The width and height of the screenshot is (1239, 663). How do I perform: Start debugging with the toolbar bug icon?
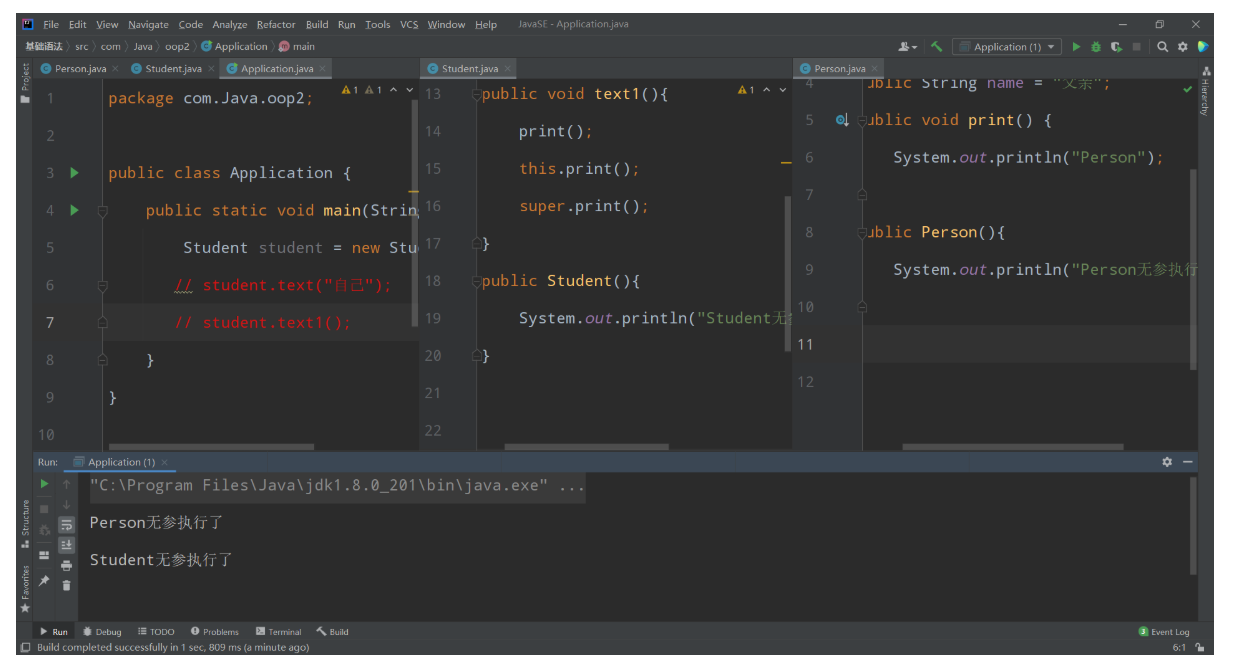pos(1096,47)
